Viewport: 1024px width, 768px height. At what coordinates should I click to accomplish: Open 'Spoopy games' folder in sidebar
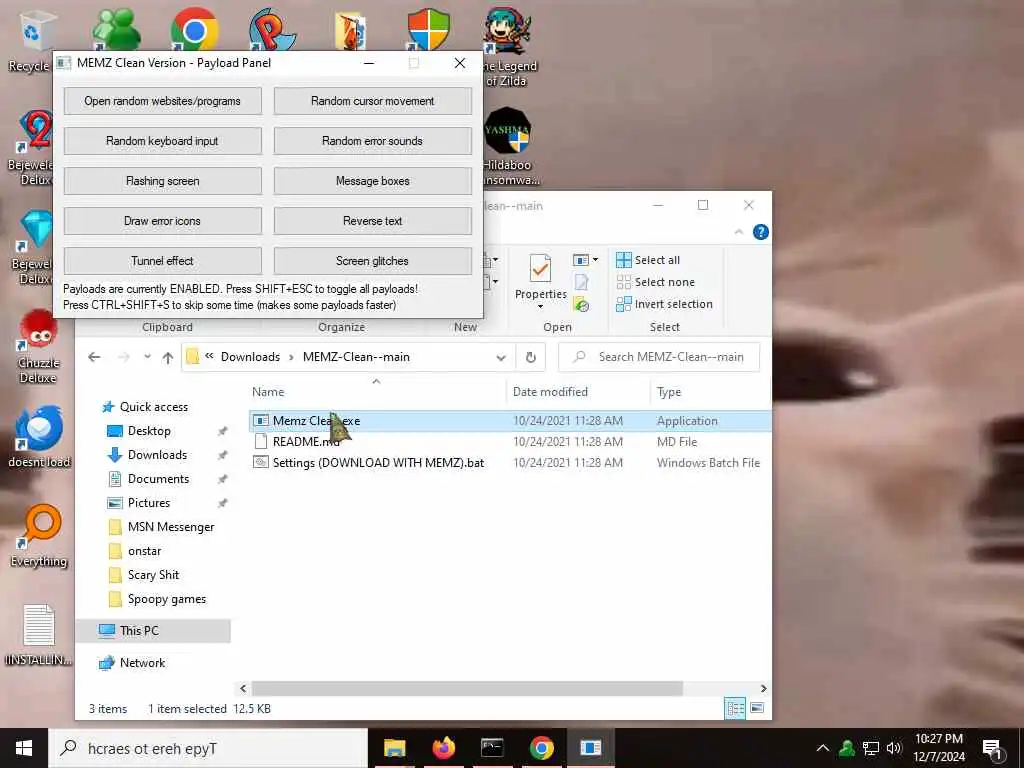[x=157, y=600]
